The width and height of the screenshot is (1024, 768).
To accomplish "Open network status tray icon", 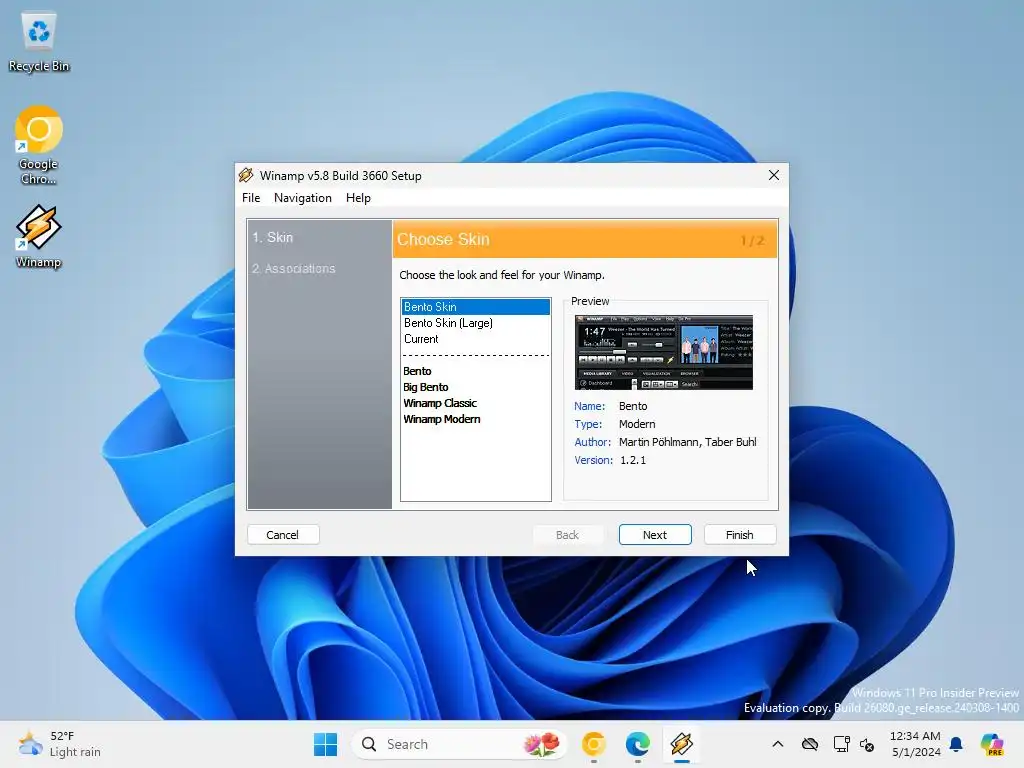I will 841,744.
